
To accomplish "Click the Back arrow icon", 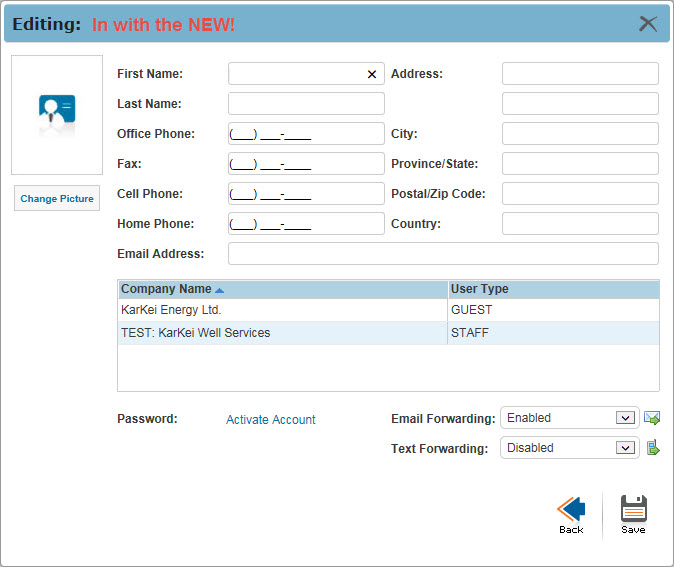I will (x=571, y=510).
